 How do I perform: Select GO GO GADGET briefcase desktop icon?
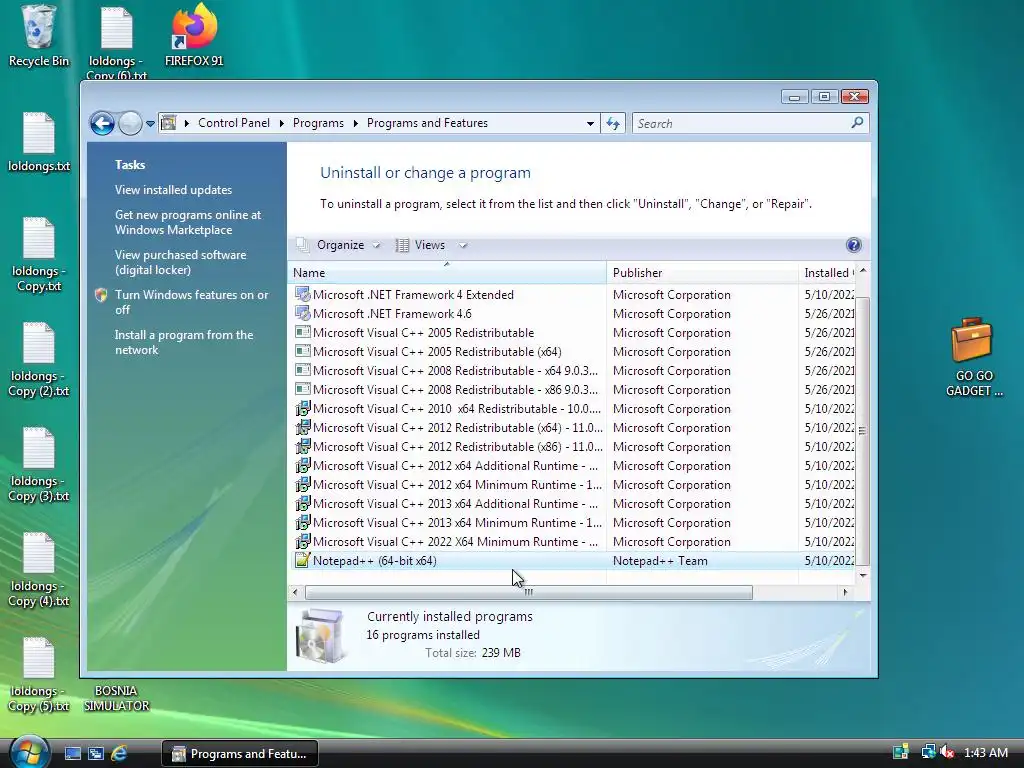tap(973, 358)
